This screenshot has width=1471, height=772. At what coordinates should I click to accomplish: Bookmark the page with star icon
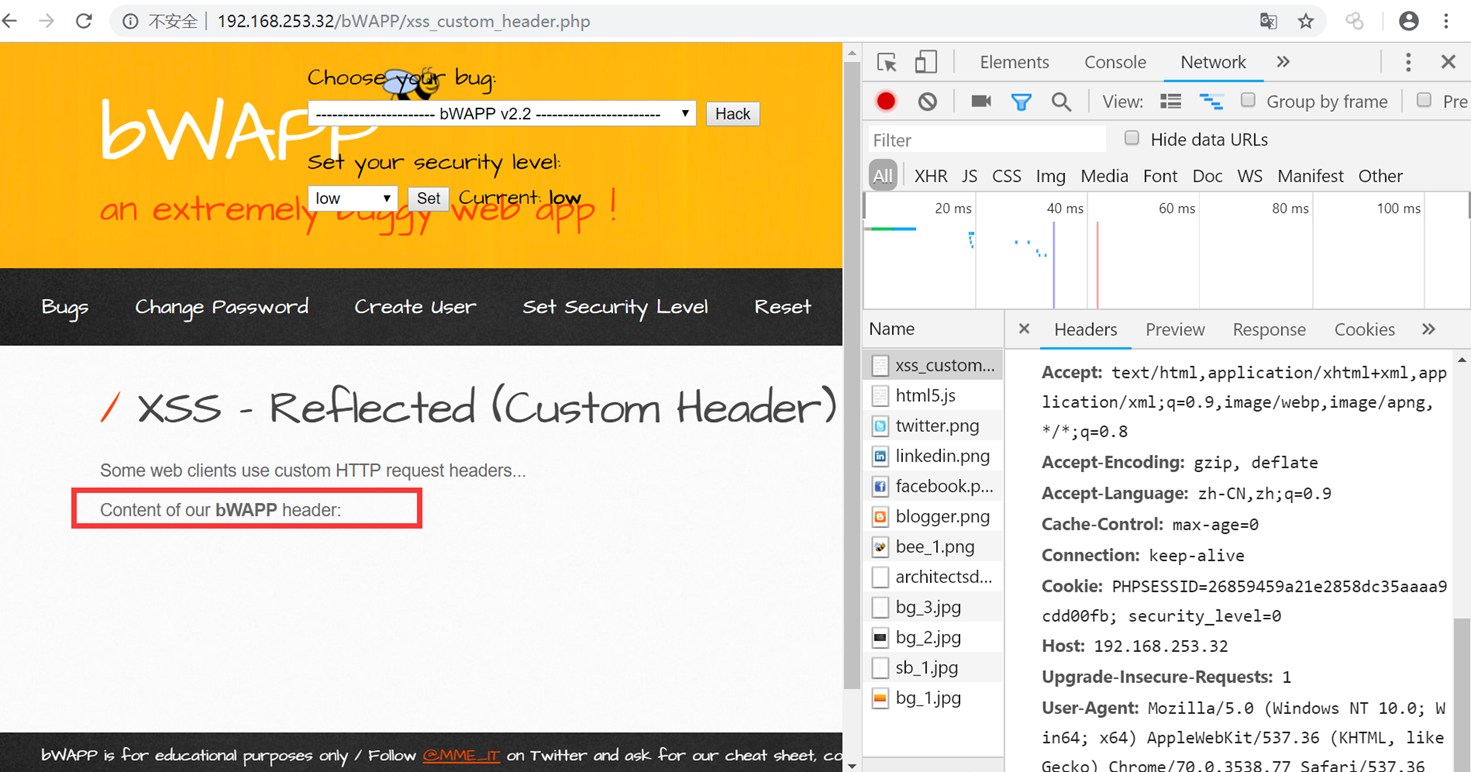(x=1305, y=21)
